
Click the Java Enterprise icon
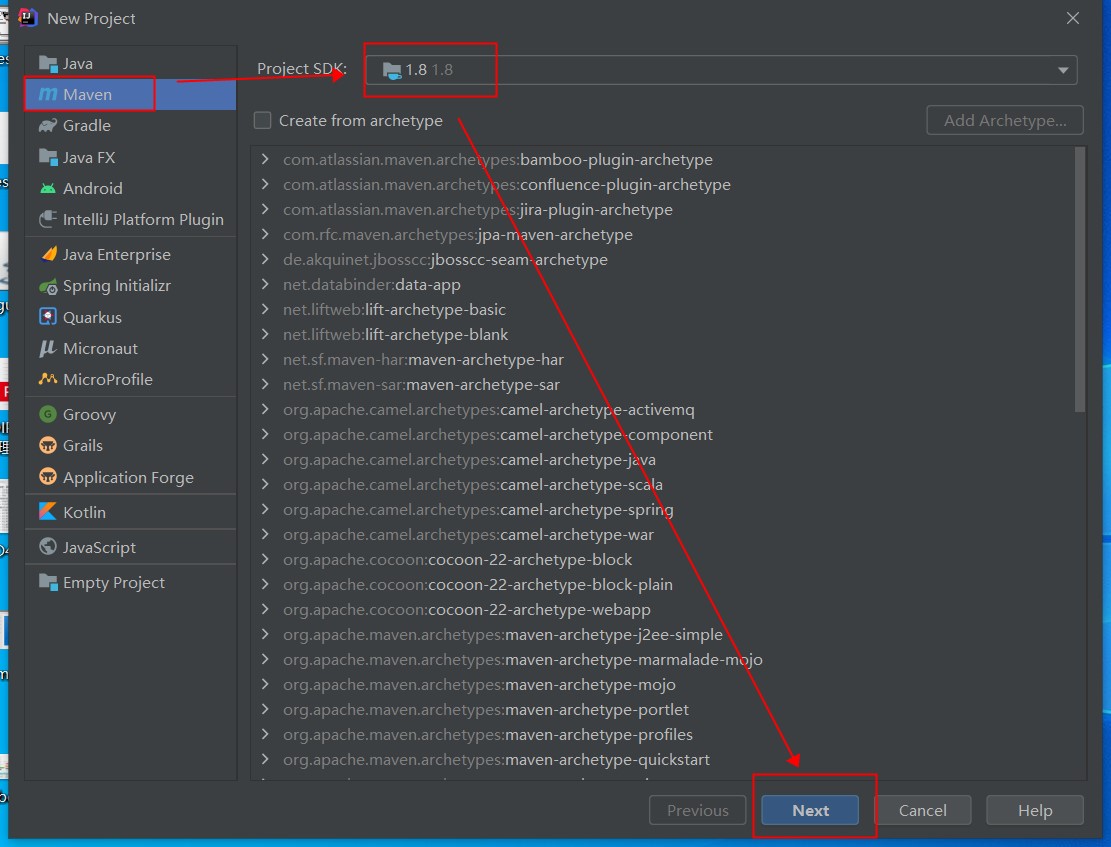[48, 254]
